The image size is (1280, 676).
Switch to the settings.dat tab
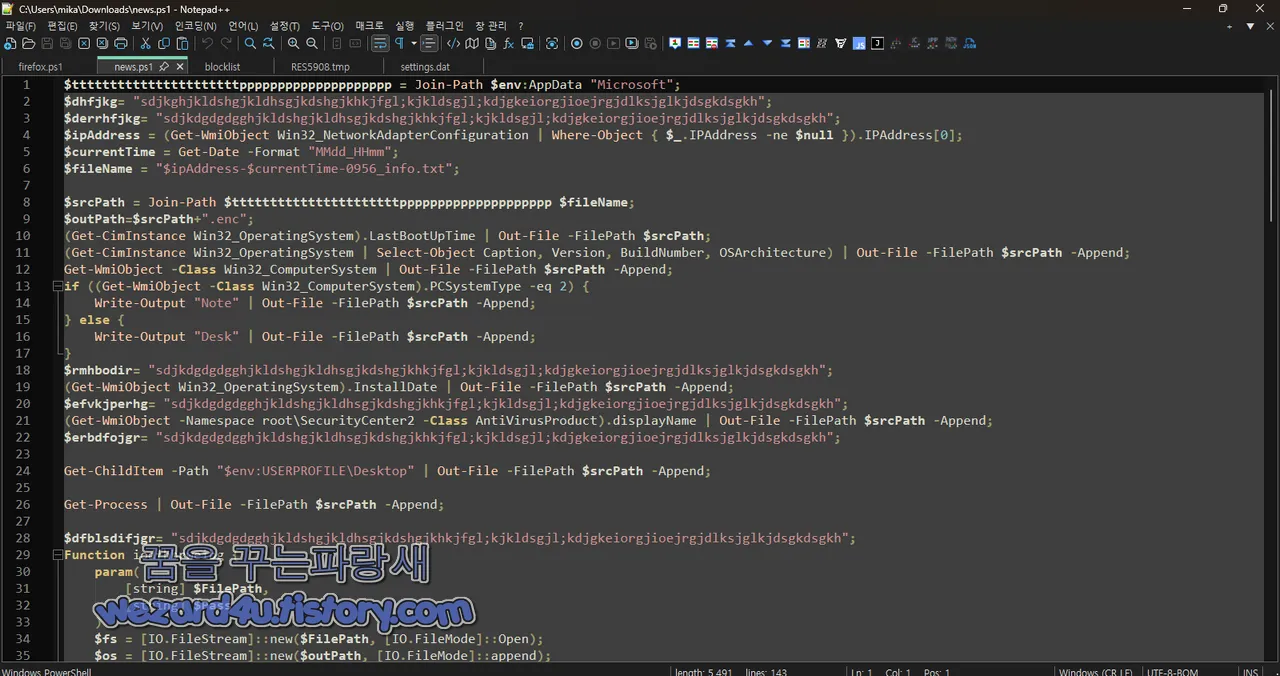pyautogui.click(x=425, y=67)
